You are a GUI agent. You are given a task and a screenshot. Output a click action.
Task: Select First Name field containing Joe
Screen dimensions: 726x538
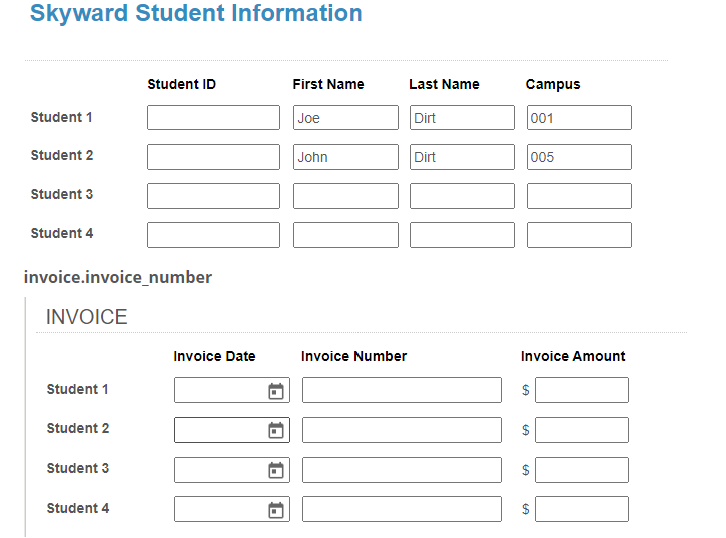(x=345, y=118)
